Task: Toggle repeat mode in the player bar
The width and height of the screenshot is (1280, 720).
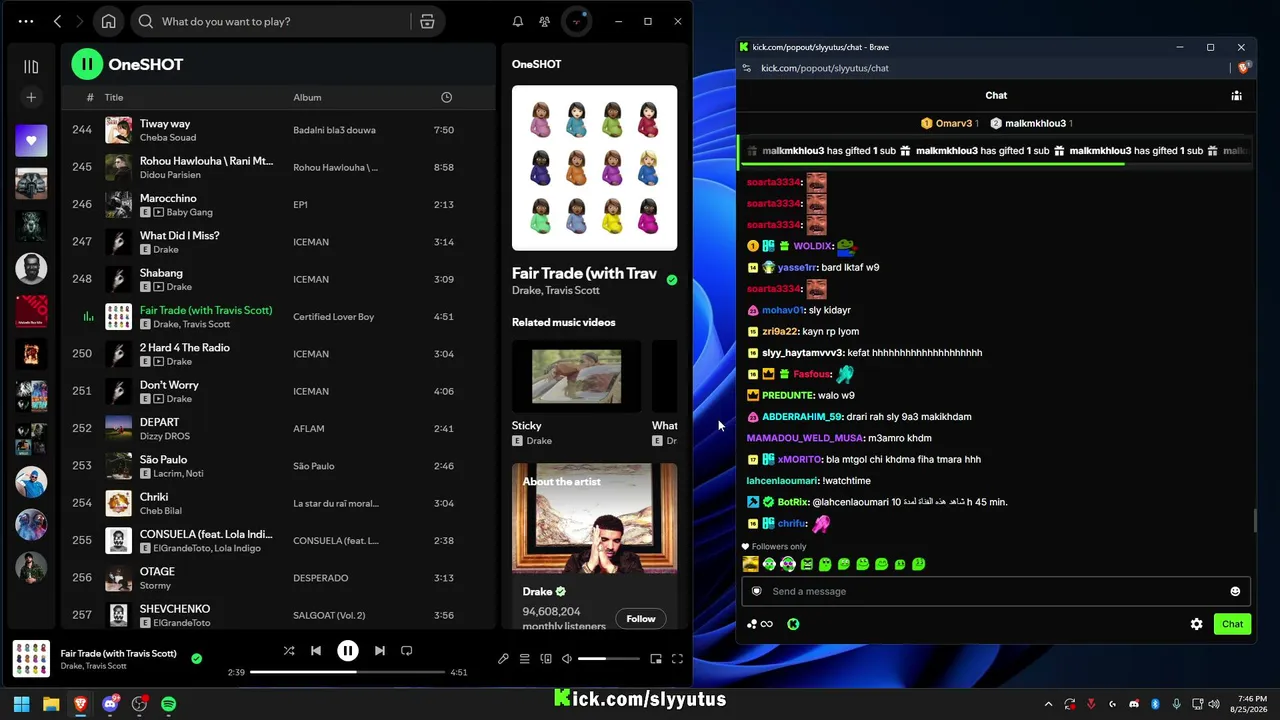Action: [x=406, y=651]
